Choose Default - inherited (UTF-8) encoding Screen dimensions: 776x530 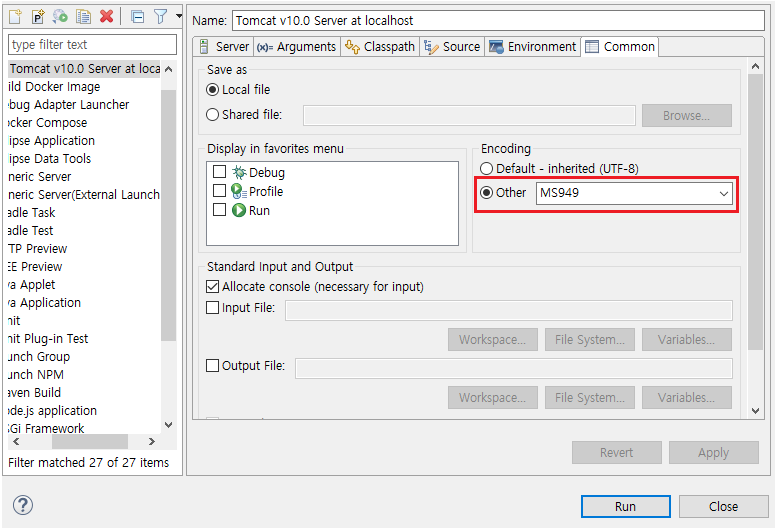point(486,169)
